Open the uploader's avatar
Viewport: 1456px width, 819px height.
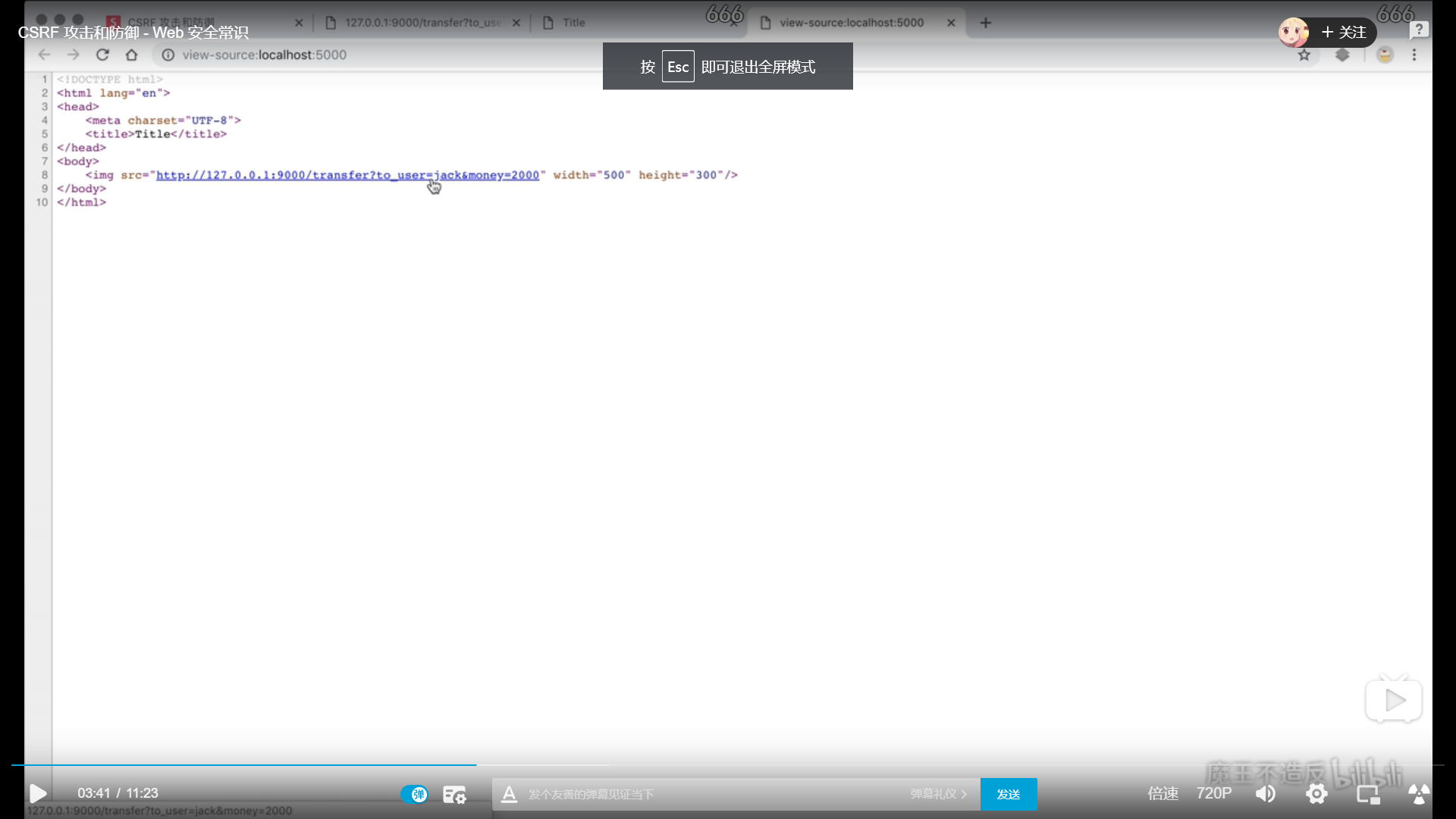pos(1293,32)
